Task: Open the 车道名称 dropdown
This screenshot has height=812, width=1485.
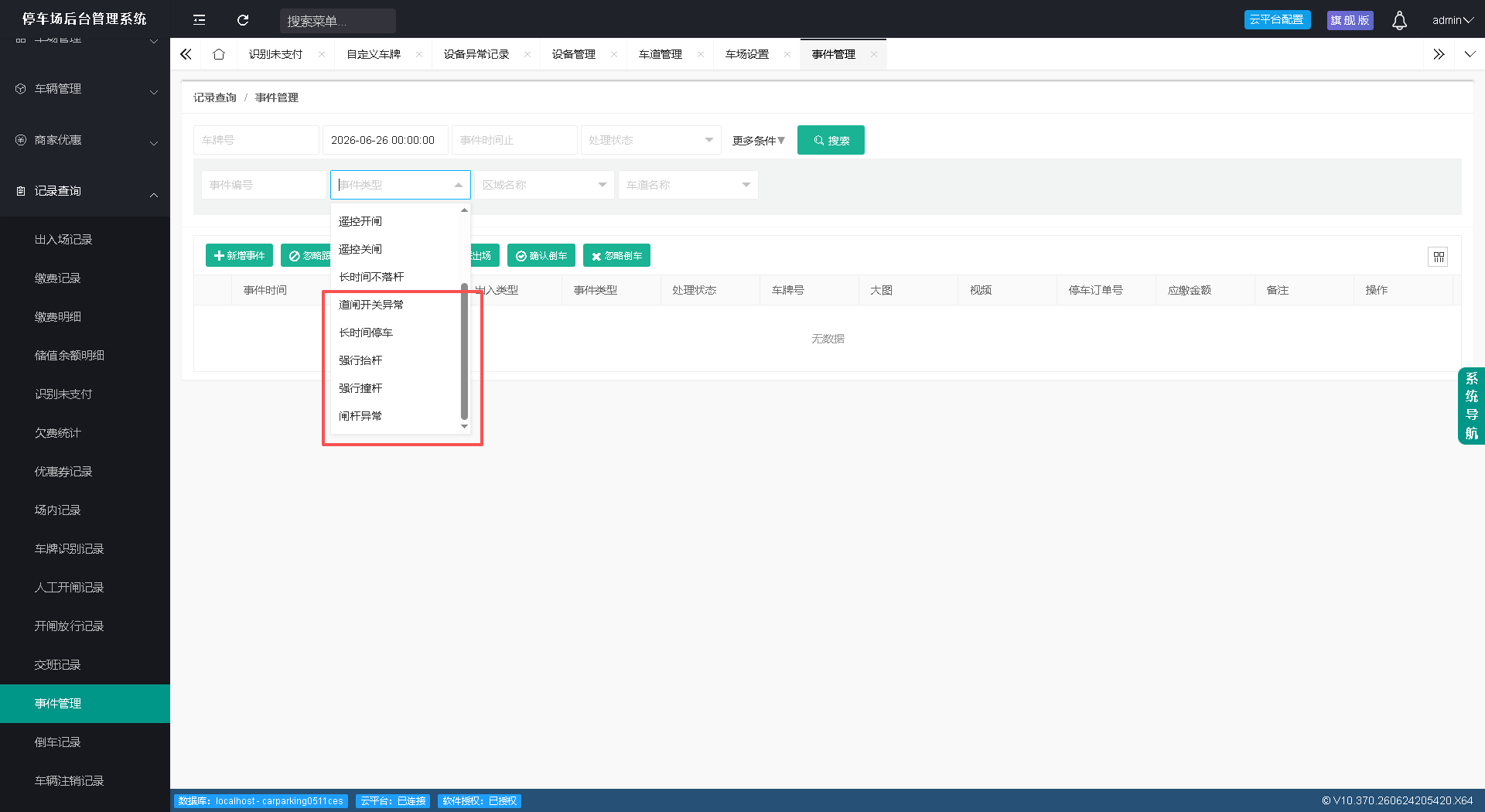Action: tap(688, 185)
